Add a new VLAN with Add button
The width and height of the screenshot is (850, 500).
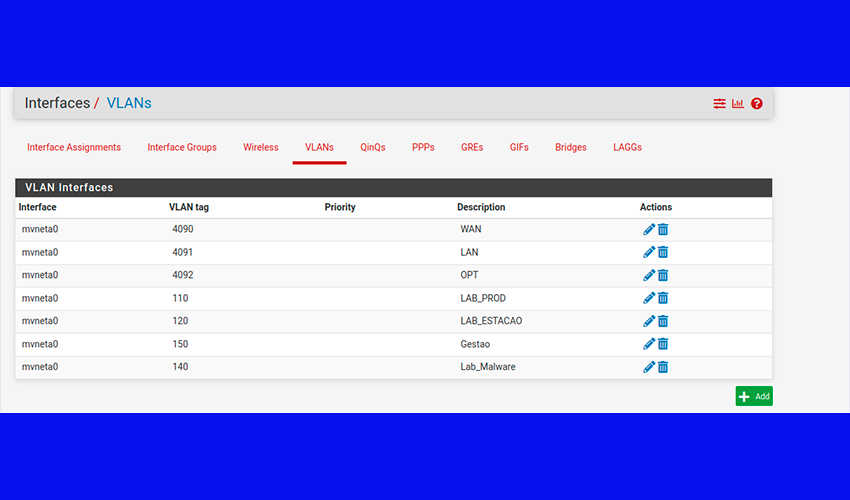754,396
